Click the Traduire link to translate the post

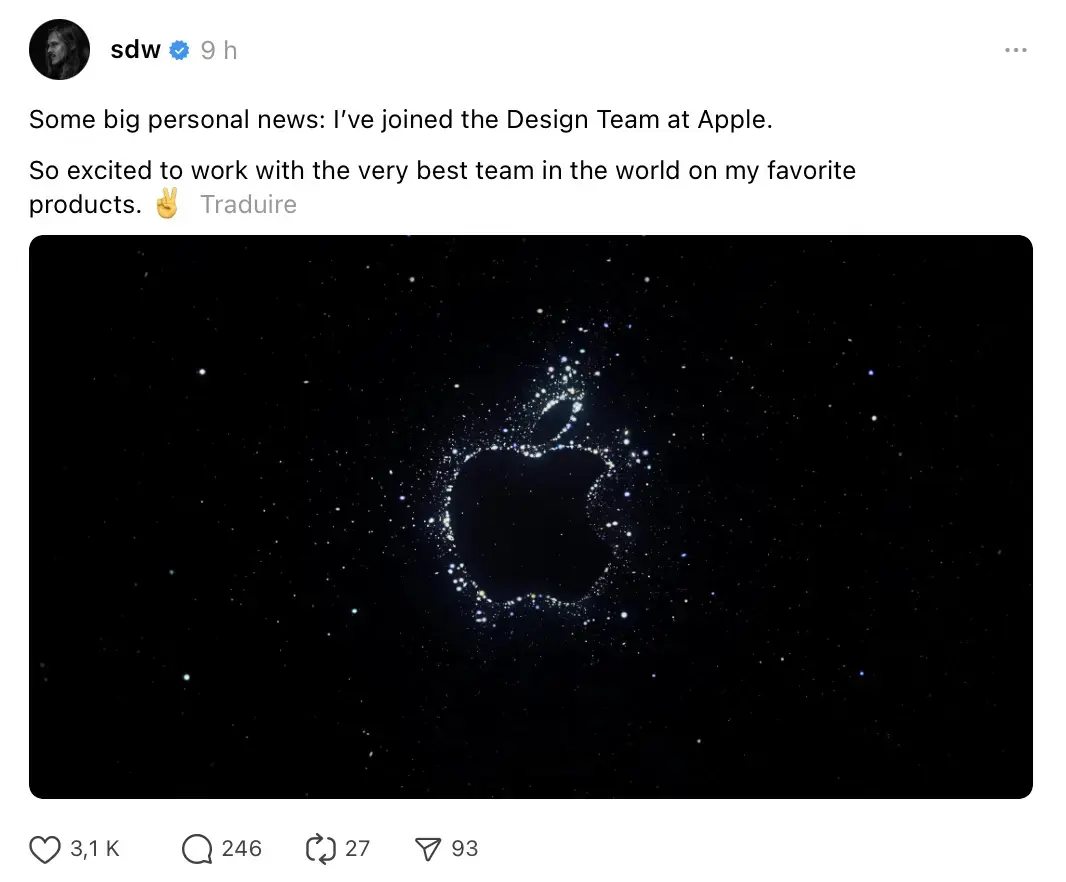[x=248, y=204]
